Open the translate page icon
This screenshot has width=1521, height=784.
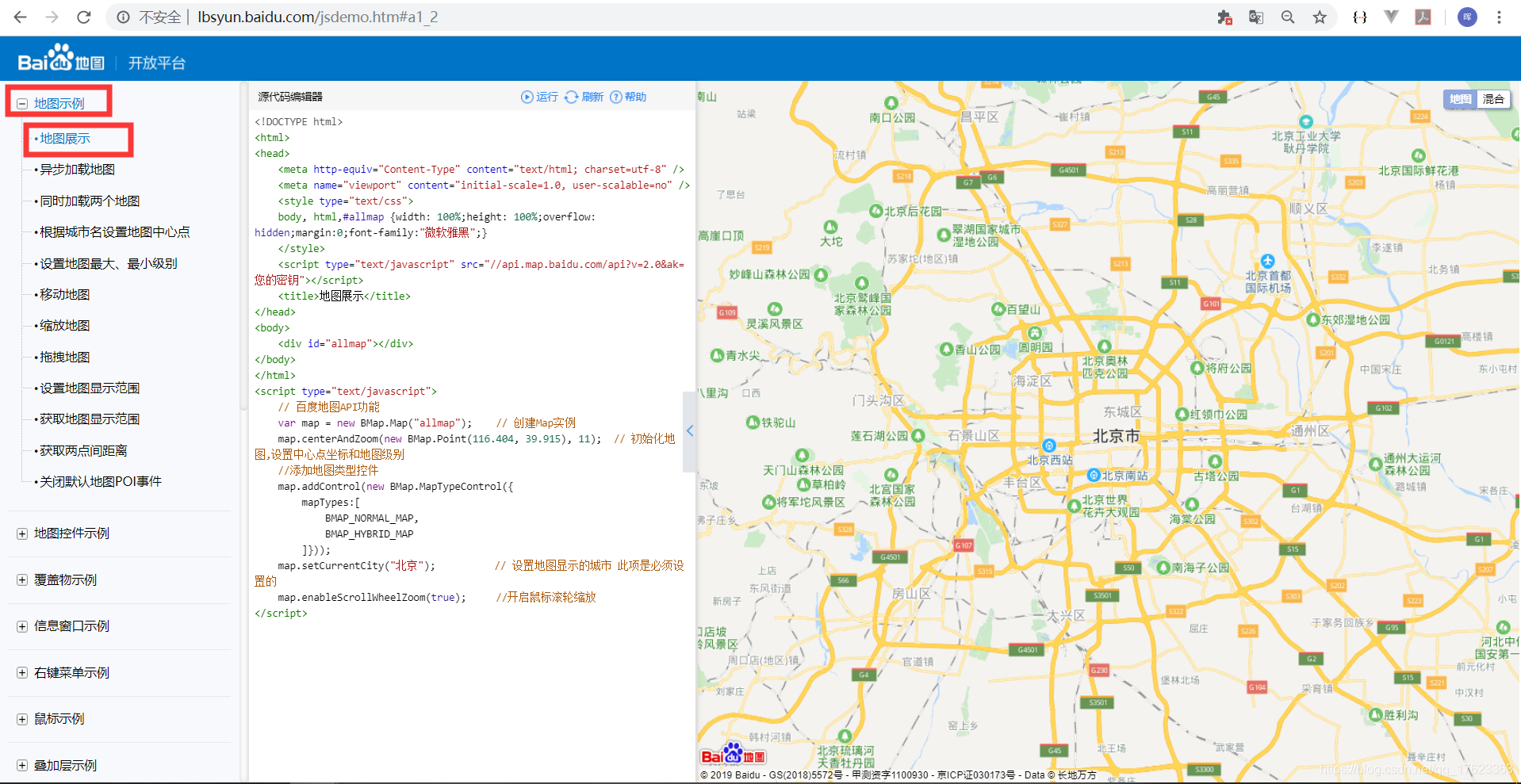(x=1256, y=17)
